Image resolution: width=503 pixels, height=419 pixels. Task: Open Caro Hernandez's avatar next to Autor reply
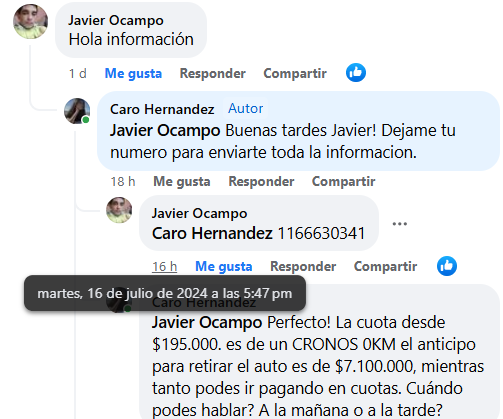77,111
